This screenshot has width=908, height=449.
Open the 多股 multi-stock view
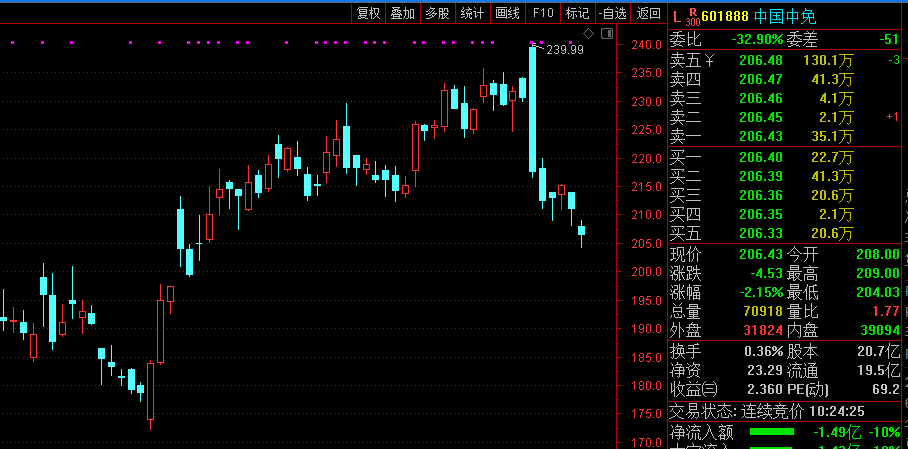(437, 13)
